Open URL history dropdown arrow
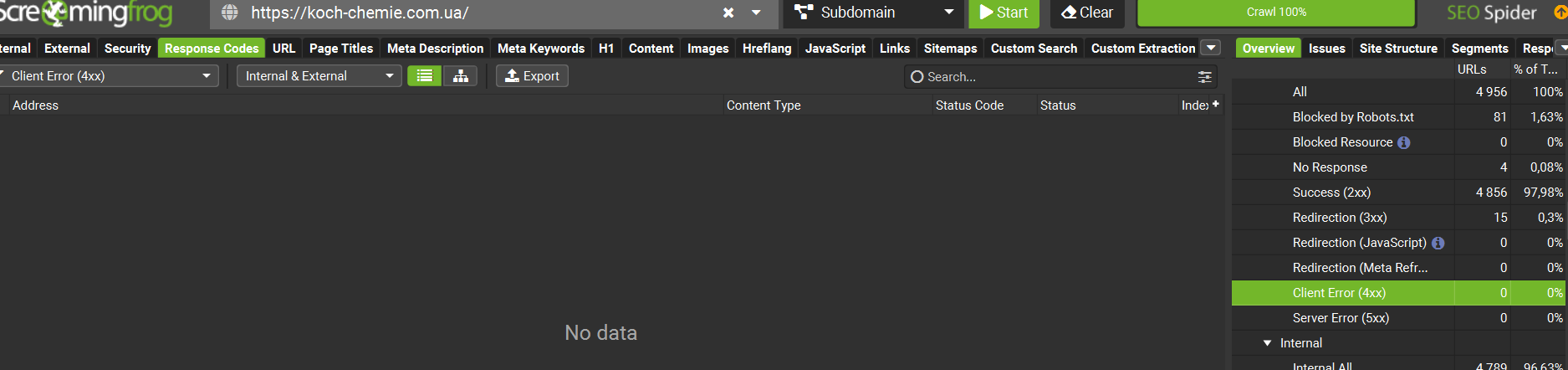The height and width of the screenshot is (370, 1568). pos(756,13)
